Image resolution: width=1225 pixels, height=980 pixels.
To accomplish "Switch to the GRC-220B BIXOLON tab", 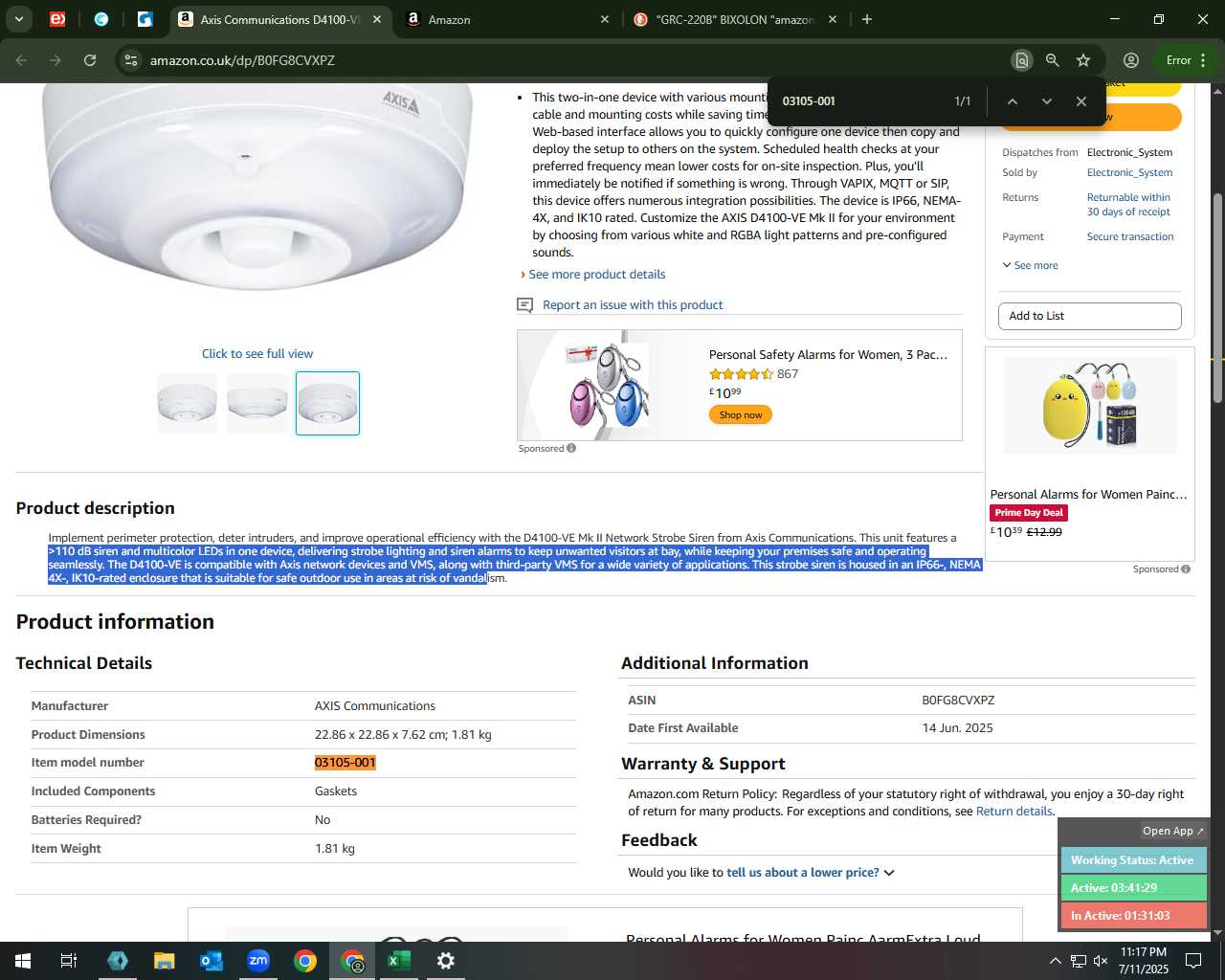I will point(735,19).
